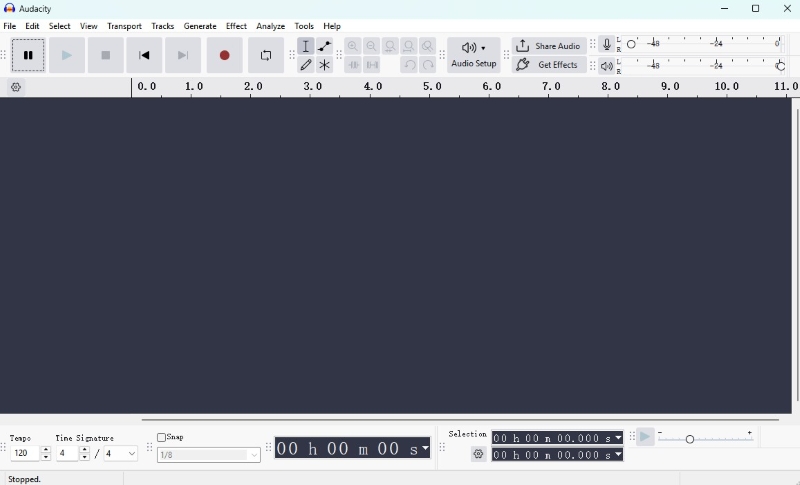Viewport: 800px width, 485px height.
Task: Click the Zoom Toggle icon
Action: click(428, 46)
